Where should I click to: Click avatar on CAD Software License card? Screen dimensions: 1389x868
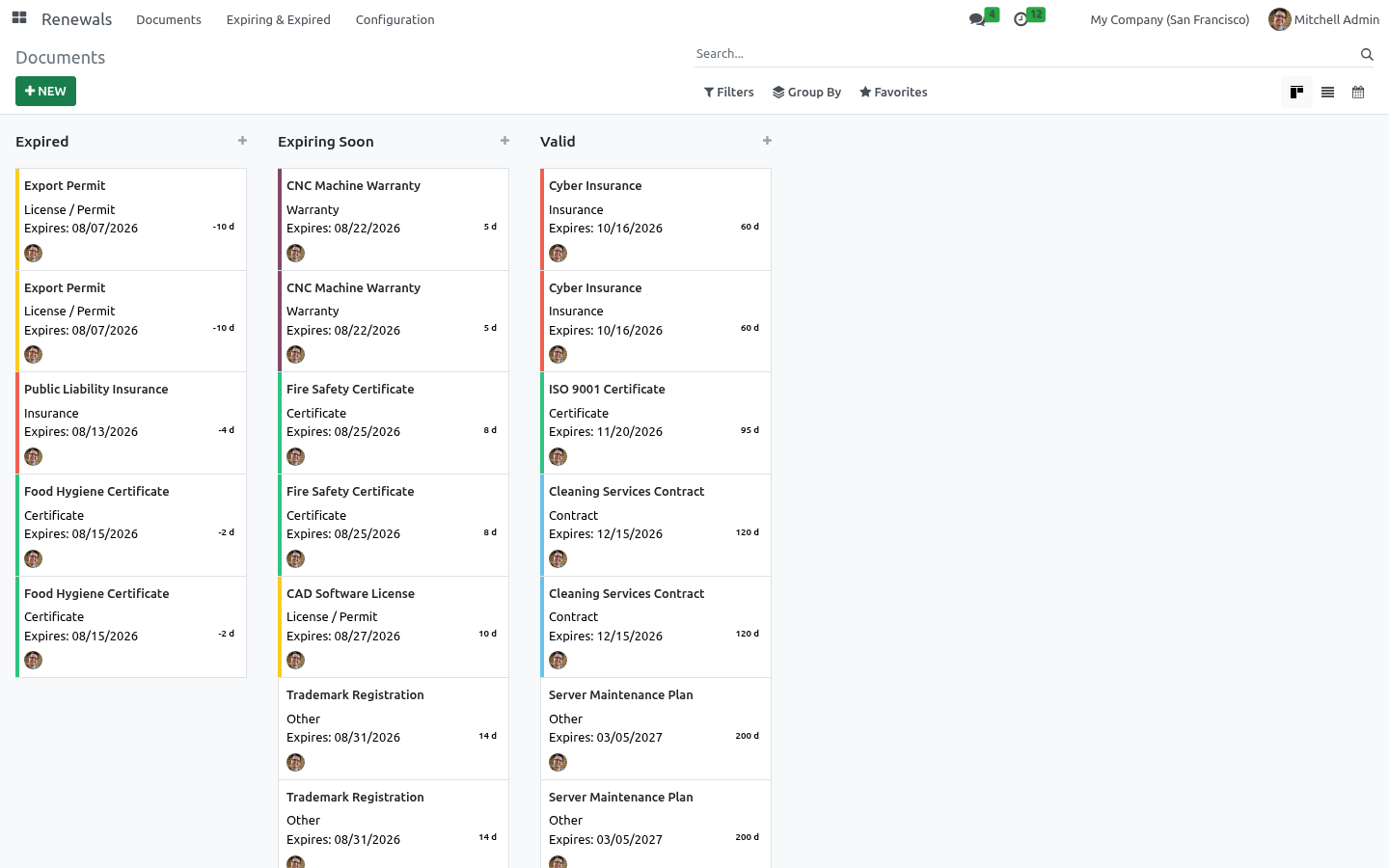296,660
